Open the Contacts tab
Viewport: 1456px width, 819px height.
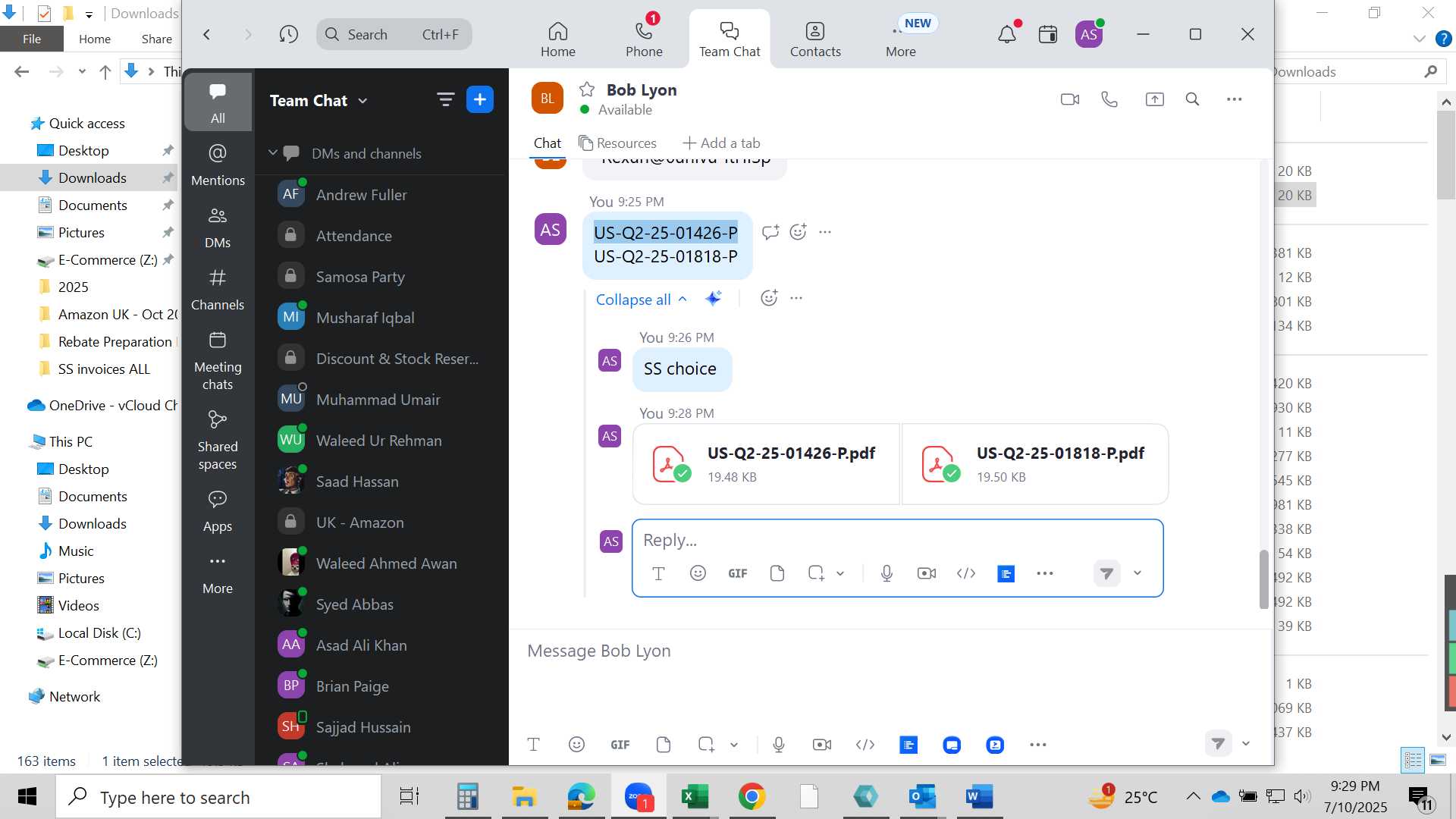815,39
